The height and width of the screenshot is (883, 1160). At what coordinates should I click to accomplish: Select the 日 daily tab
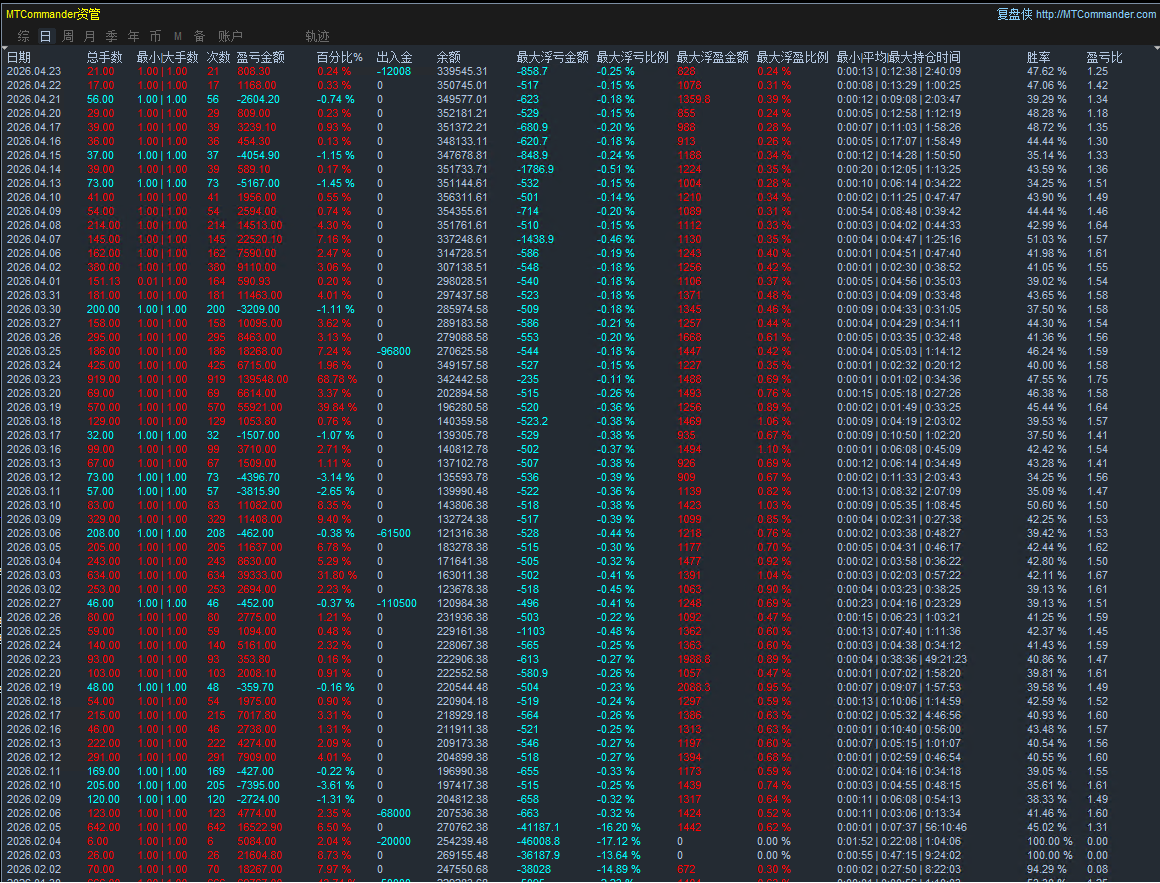click(x=46, y=36)
